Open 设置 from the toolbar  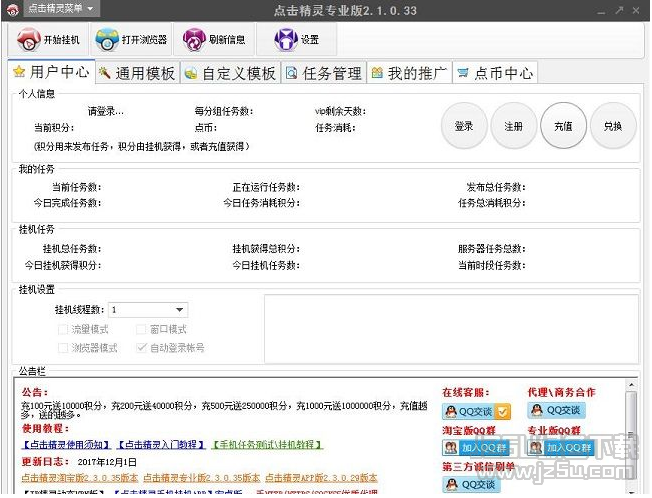296,39
